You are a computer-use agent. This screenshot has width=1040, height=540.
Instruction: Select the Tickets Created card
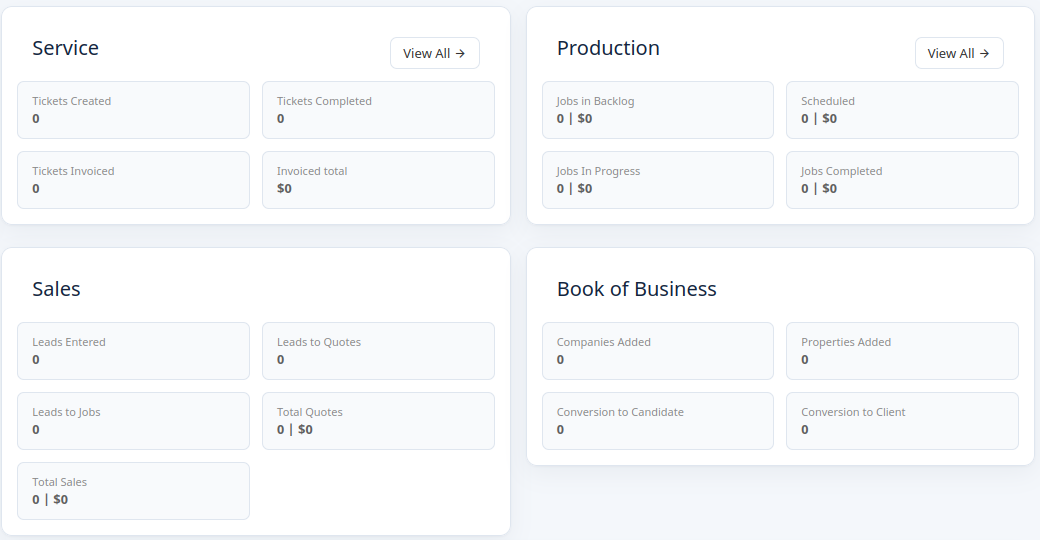click(133, 110)
